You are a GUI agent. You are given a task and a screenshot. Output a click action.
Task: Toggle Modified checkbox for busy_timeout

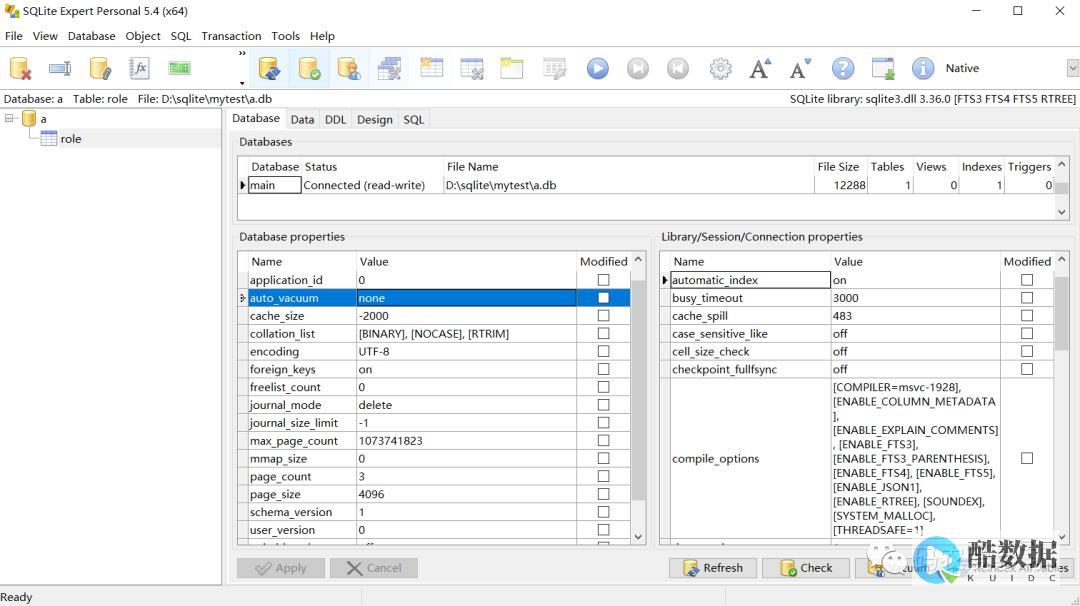(x=1027, y=297)
